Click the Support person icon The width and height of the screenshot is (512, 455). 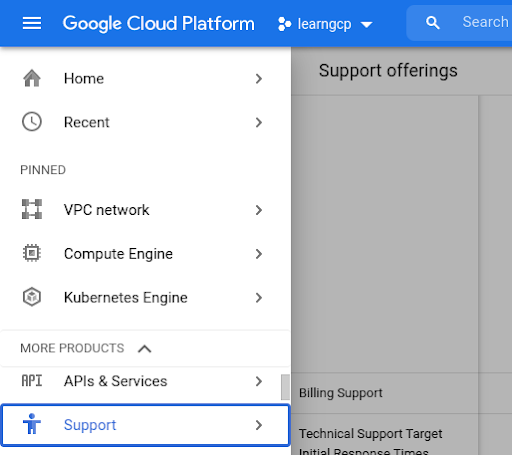[x=32, y=424]
